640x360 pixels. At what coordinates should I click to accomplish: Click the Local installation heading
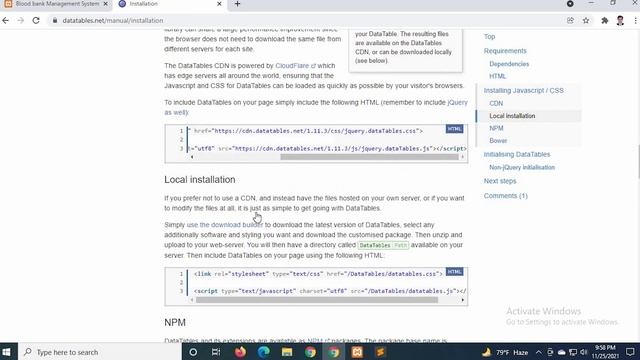200,180
